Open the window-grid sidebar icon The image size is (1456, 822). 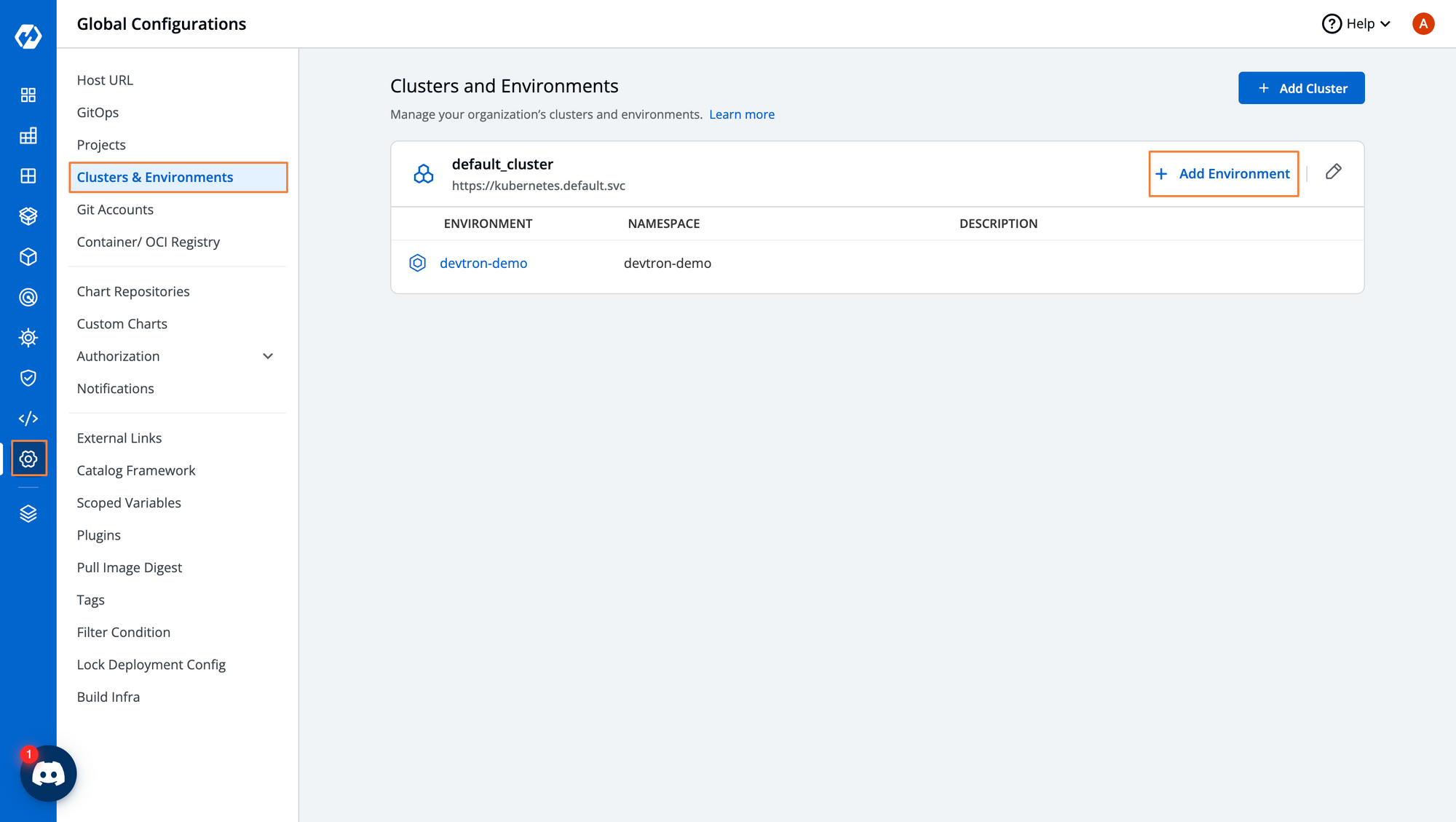pyautogui.click(x=28, y=176)
